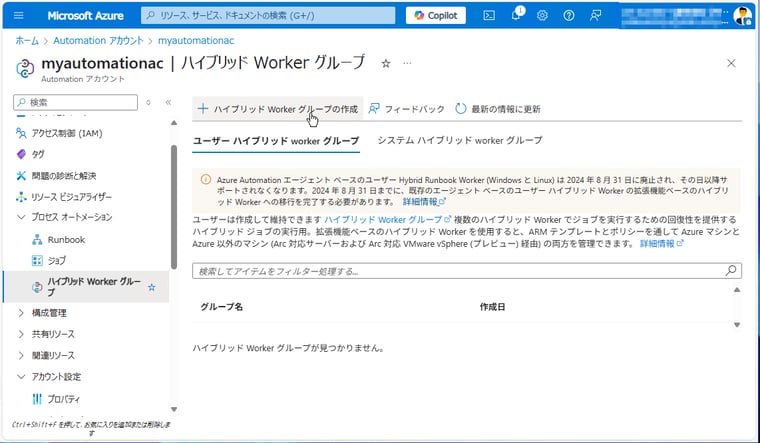This screenshot has width=760, height=443.
Task: Click the sidebar scroll down arrow
Action: pyautogui.click(x=174, y=410)
